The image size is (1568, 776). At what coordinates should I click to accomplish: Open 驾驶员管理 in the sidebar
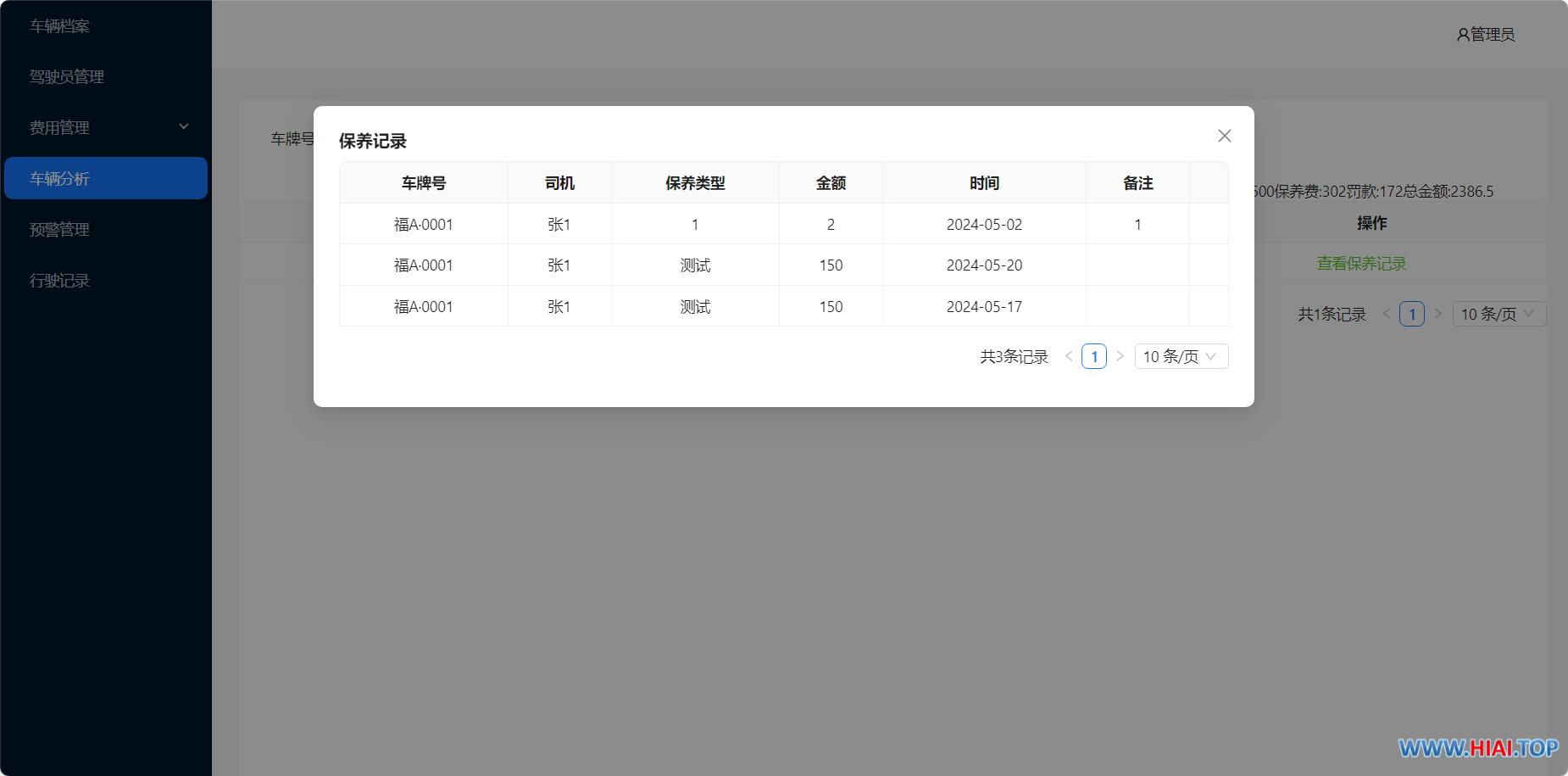(106, 76)
